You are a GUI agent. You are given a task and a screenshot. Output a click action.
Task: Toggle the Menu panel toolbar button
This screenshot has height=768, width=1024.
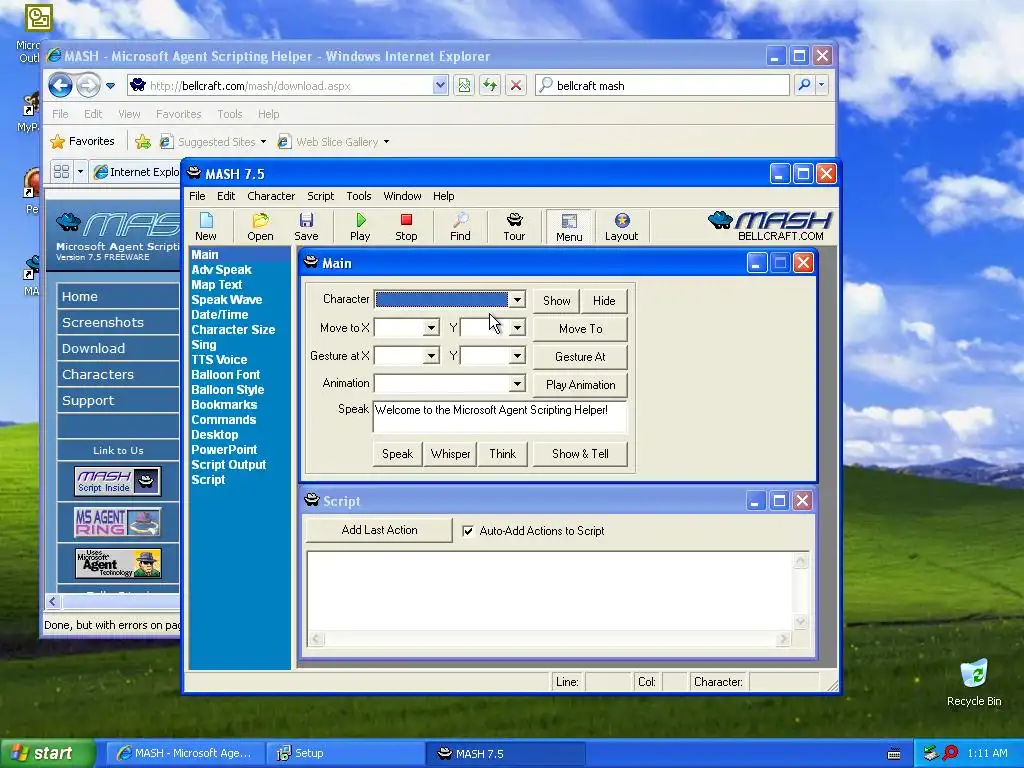coord(569,227)
